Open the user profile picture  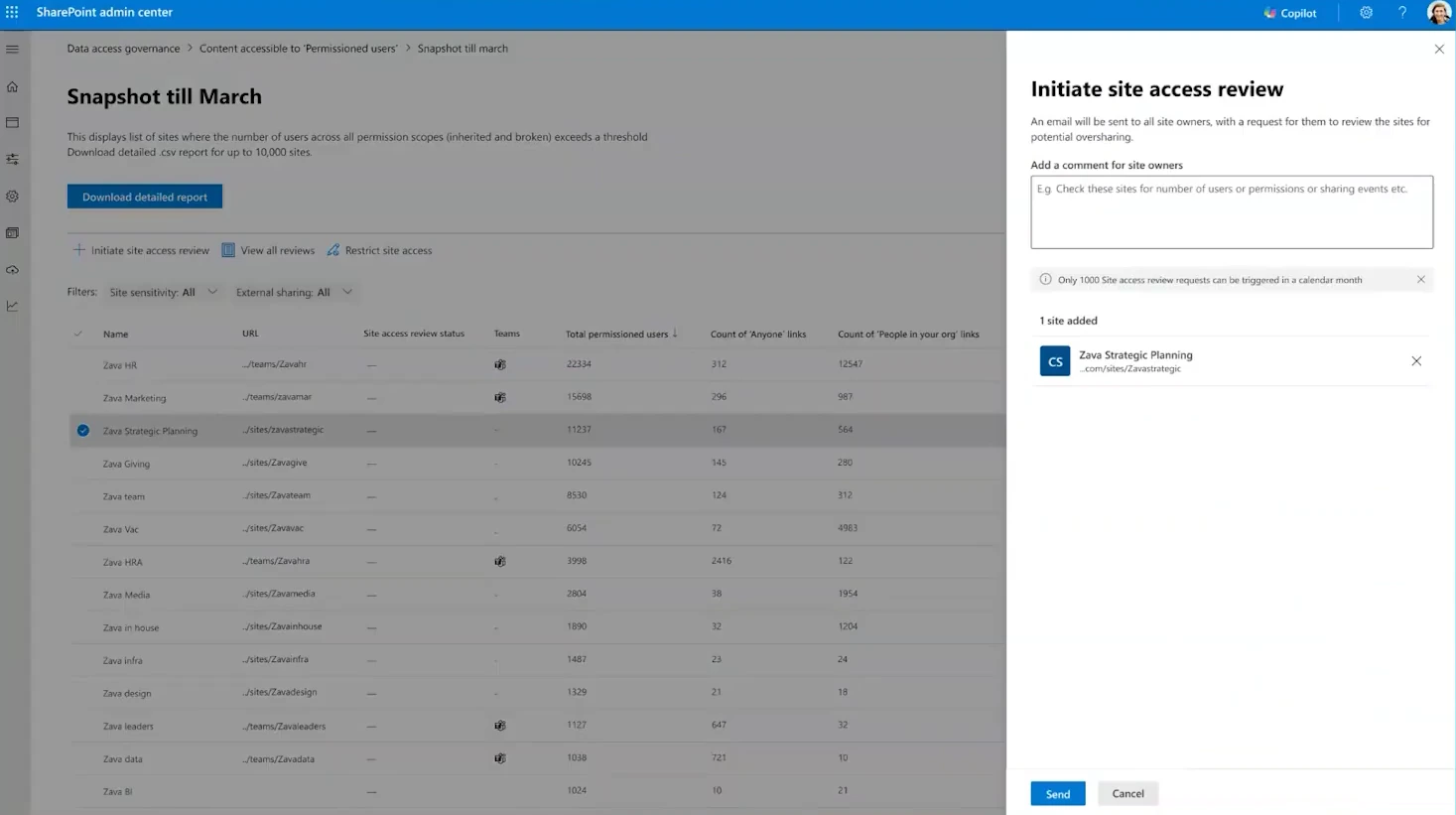click(1438, 13)
